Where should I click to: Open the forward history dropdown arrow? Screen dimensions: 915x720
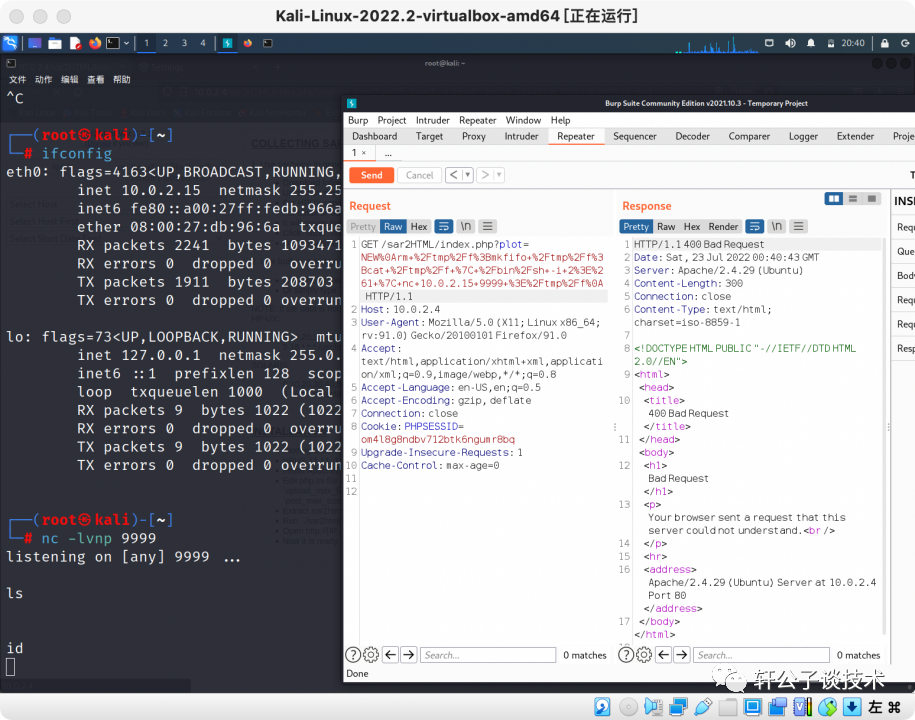click(x=499, y=174)
